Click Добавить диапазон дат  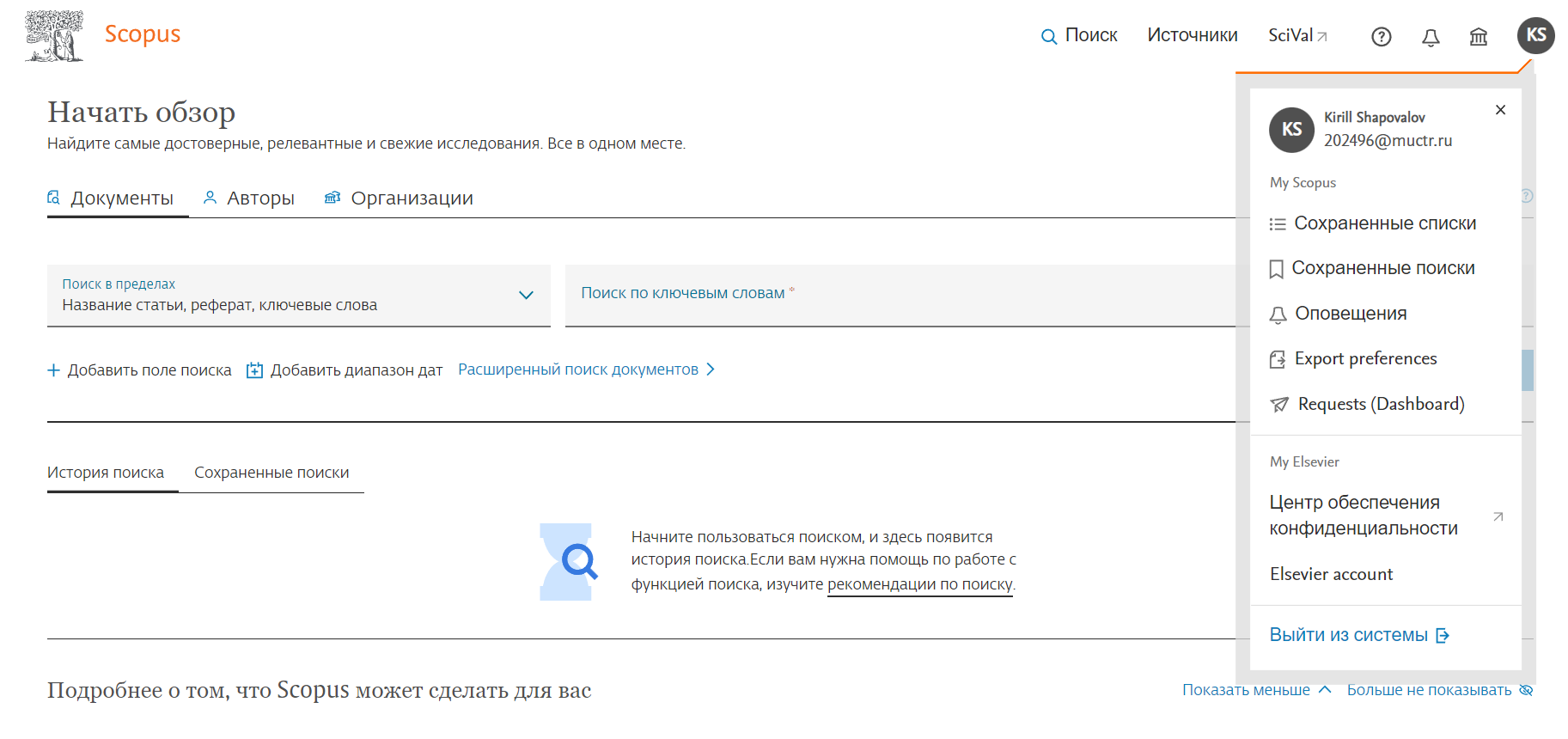[x=345, y=370]
